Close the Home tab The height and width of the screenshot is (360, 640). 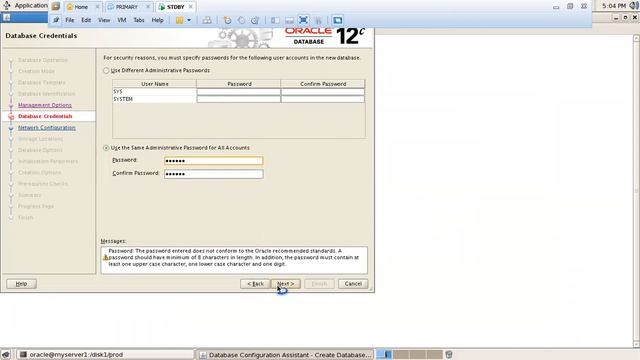(x=97, y=7)
